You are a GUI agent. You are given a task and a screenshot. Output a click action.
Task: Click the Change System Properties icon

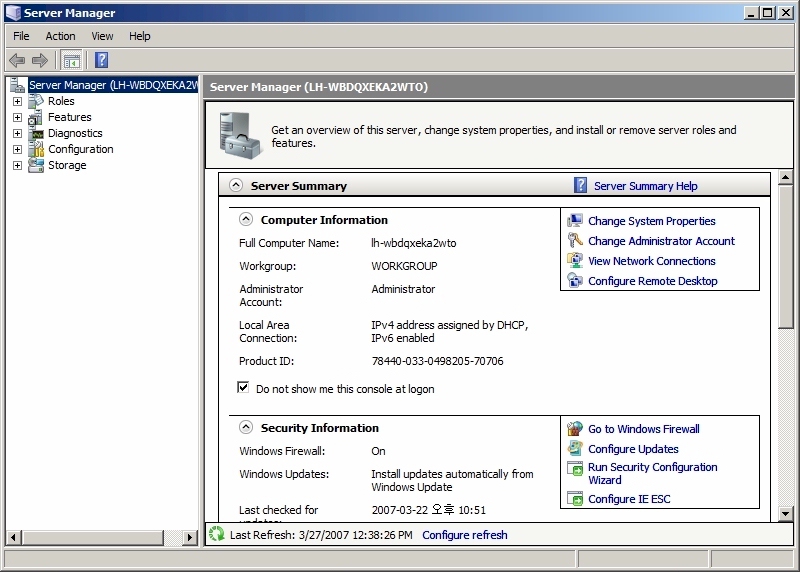pos(575,220)
